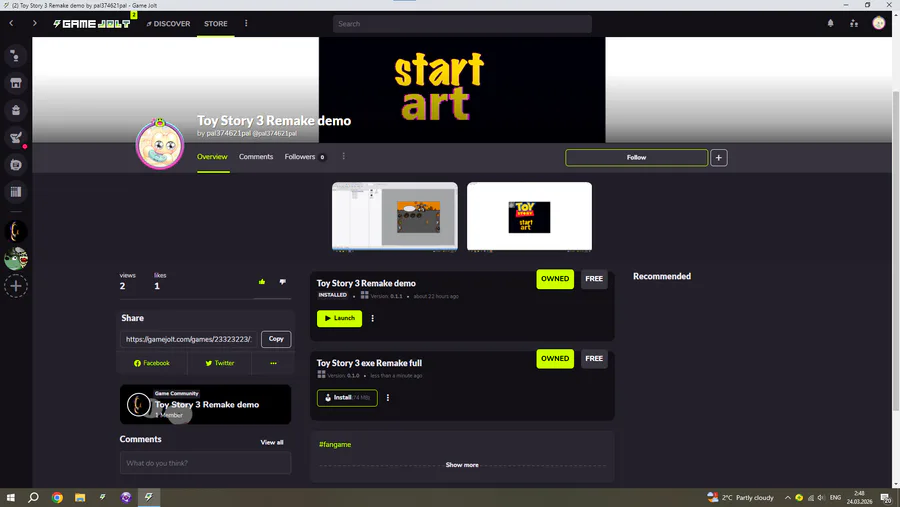Share on Twitter
This screenshot has height=507, width=900.
pyautogui.click(x=220, y=363)
